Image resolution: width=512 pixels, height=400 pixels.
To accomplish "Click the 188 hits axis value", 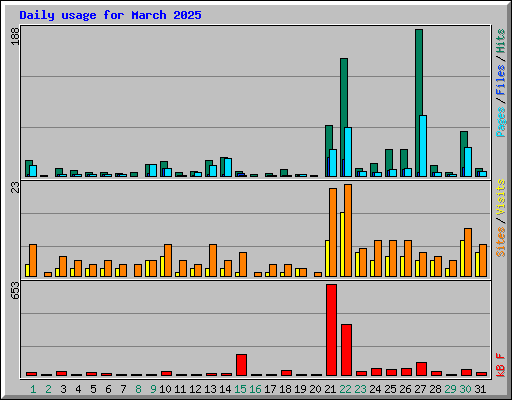I will tap(16, 36).
